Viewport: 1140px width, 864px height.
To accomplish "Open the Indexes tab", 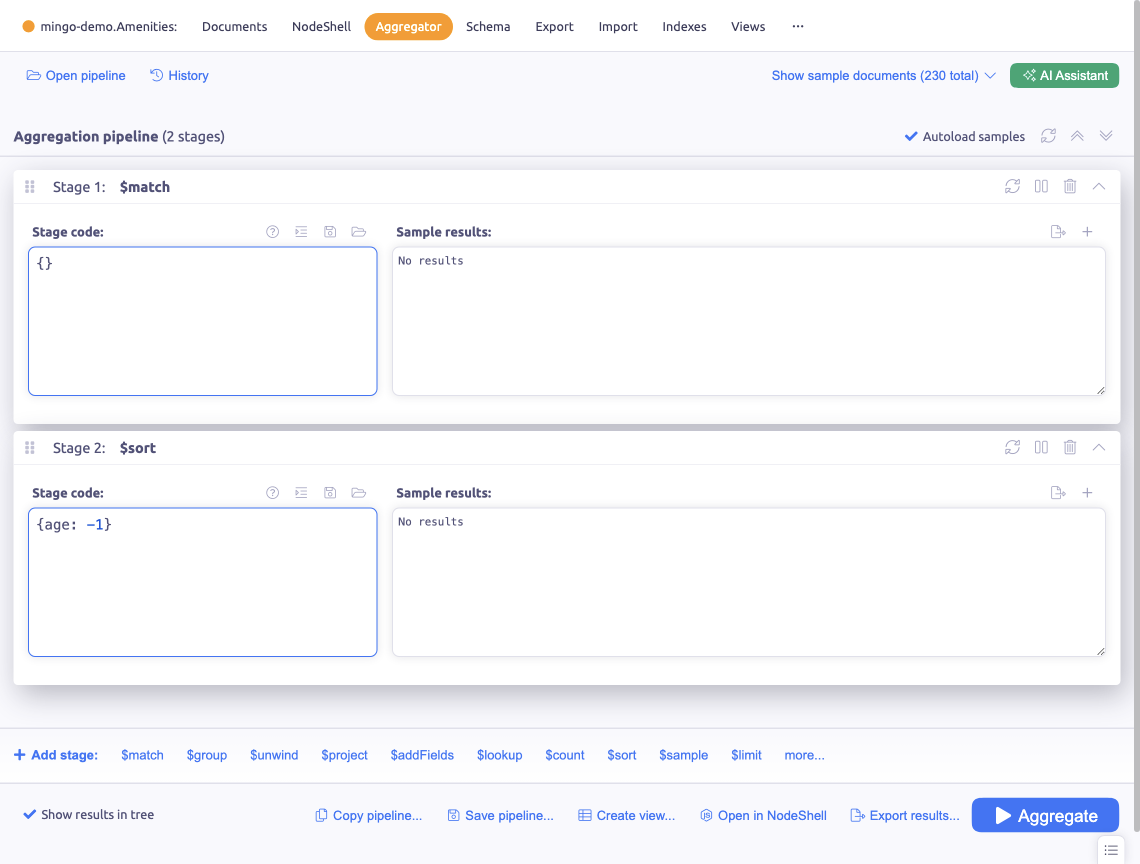I will coord(684,27).
